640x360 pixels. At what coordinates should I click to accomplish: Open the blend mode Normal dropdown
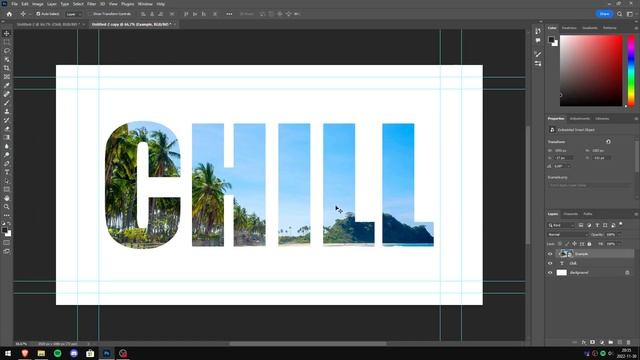568,235
